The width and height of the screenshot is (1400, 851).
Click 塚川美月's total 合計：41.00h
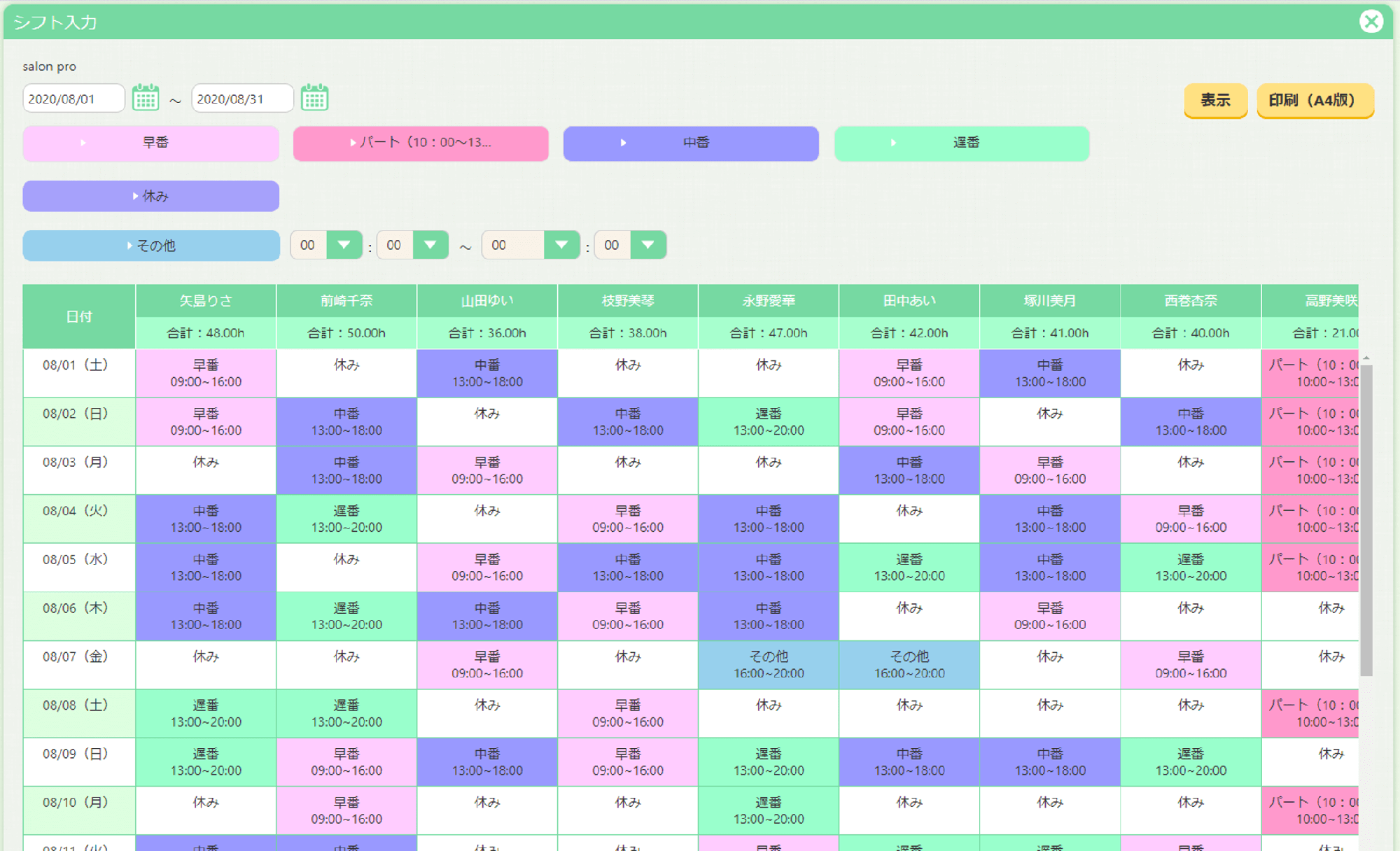[1050, 333]
